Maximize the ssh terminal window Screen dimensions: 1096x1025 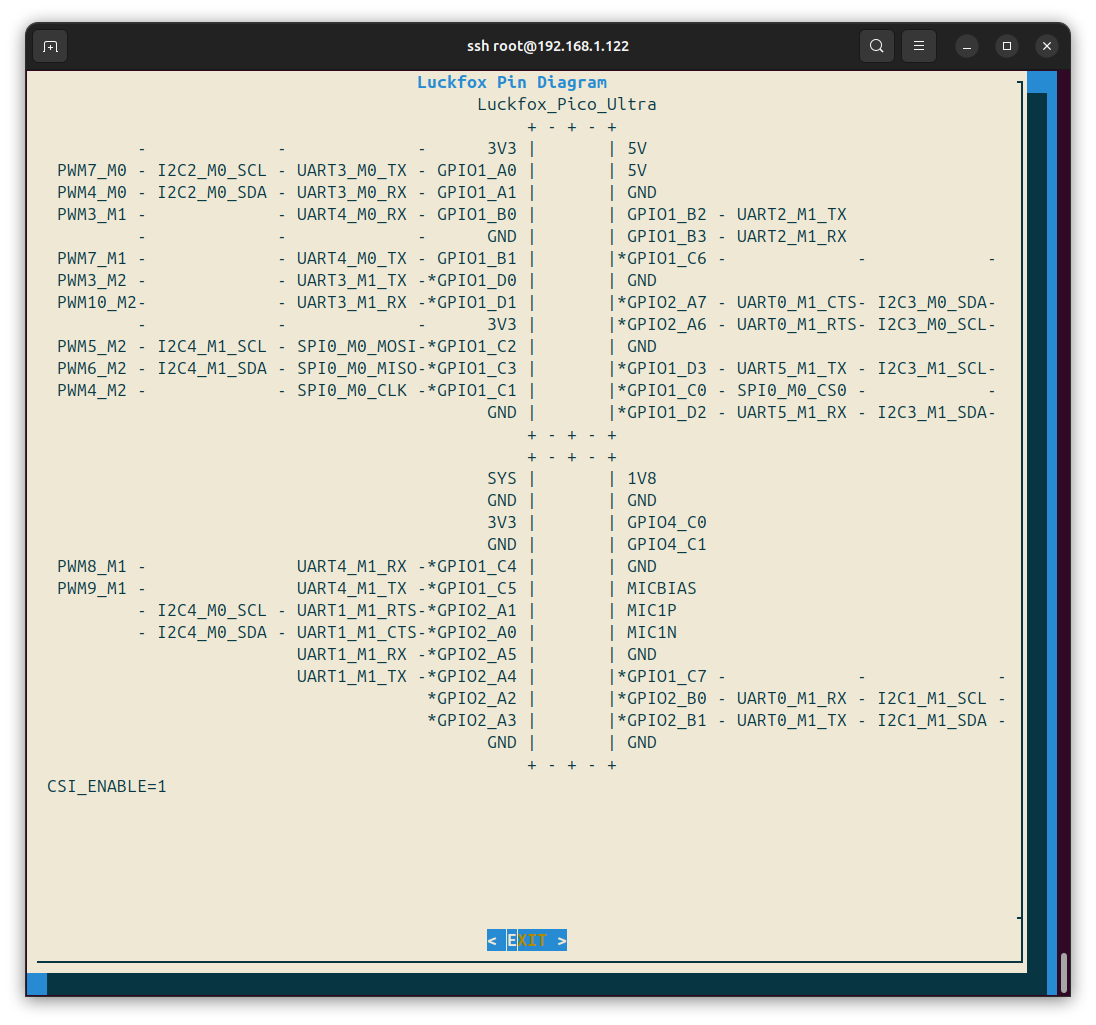click(1007, 46)
